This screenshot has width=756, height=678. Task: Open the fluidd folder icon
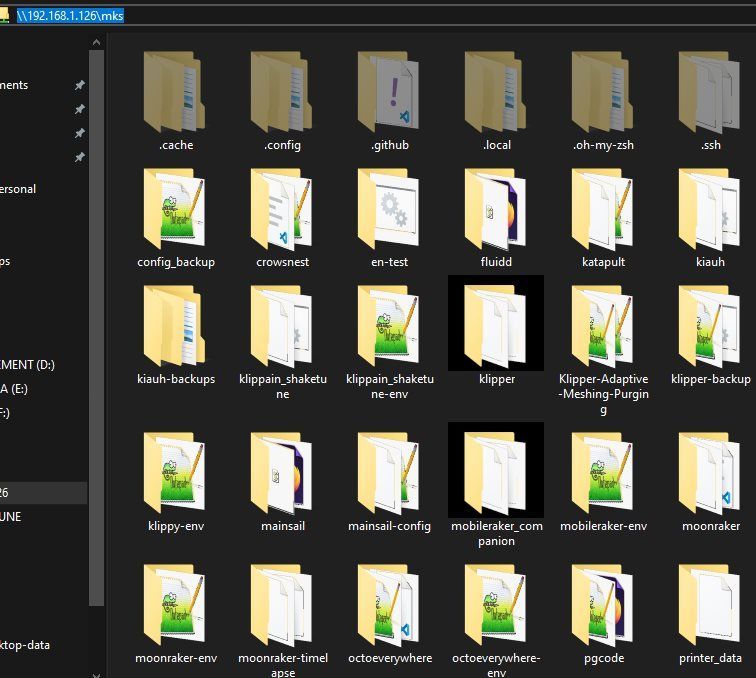(x=496, y=209)
